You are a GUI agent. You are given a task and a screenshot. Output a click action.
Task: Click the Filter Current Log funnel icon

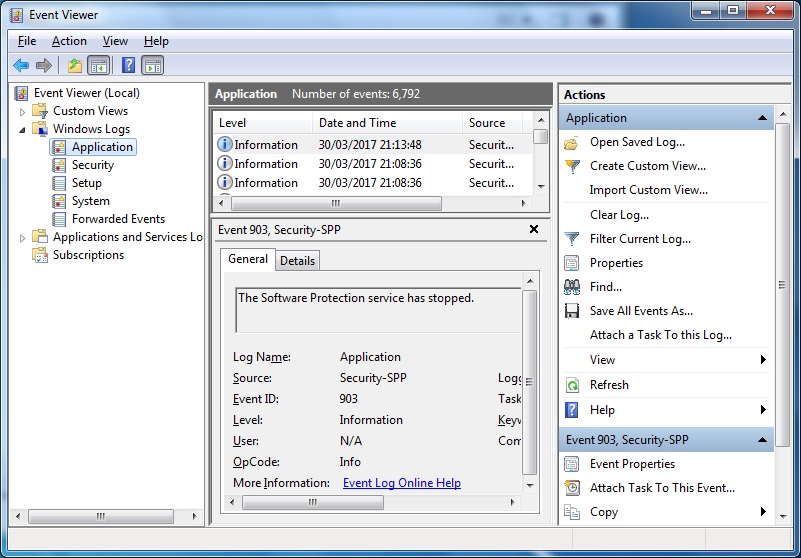point(572,239)
